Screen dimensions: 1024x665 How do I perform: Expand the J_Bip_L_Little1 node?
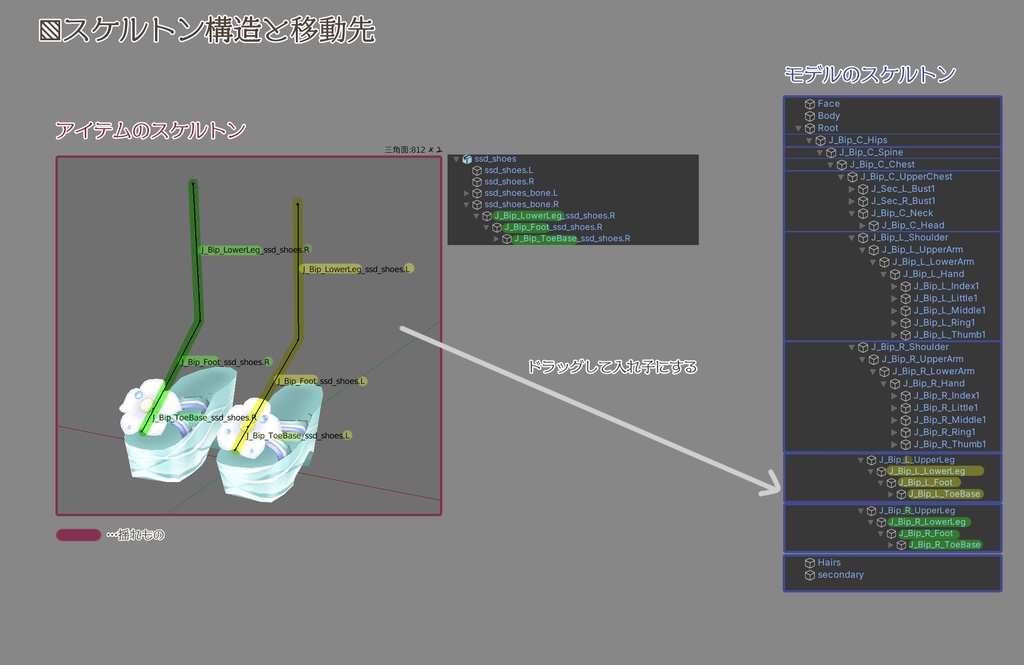click(x=895, y=299)
